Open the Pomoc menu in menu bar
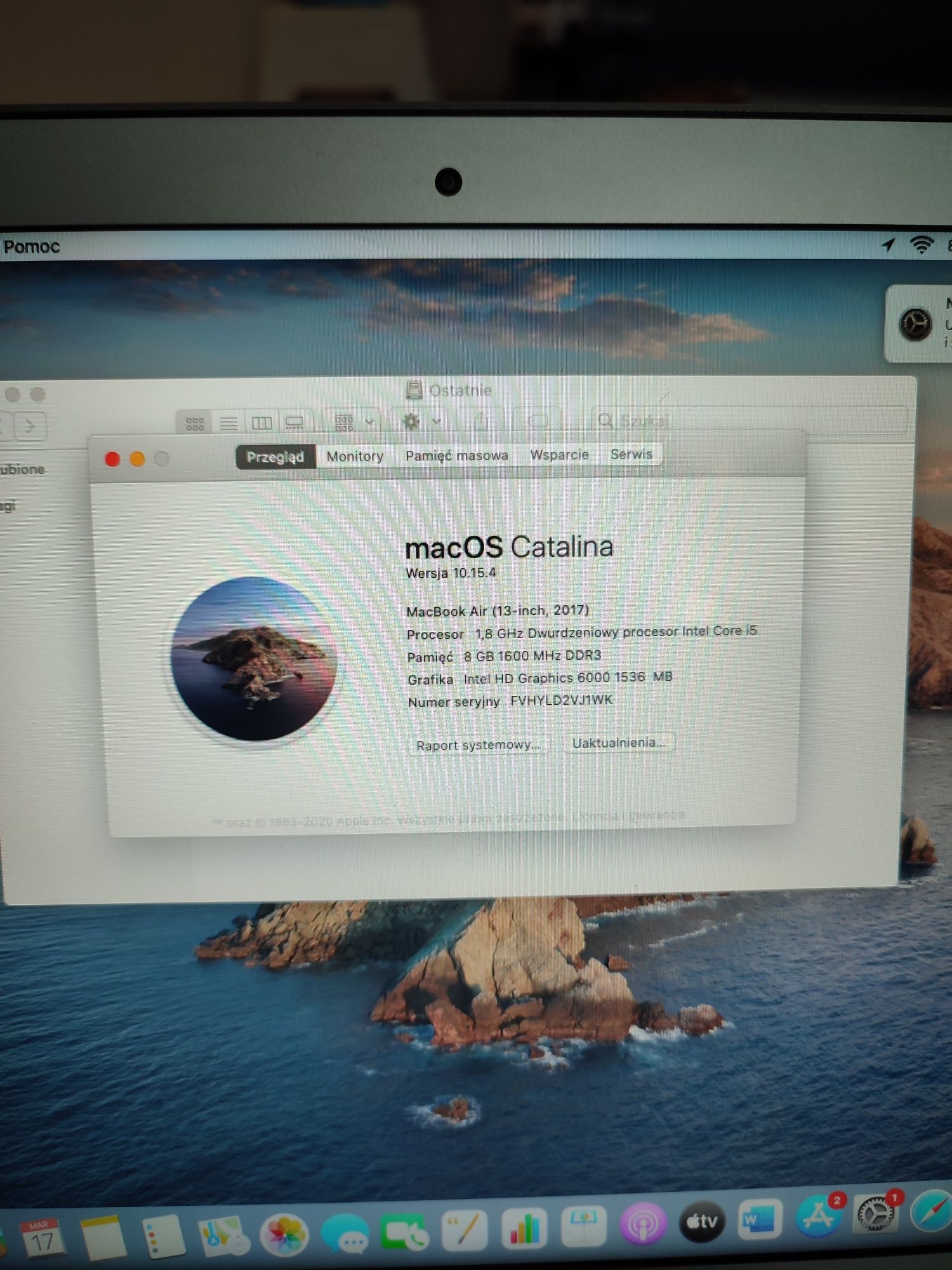This screenshot has height=1270, width=952. click(x=31, y=246)
